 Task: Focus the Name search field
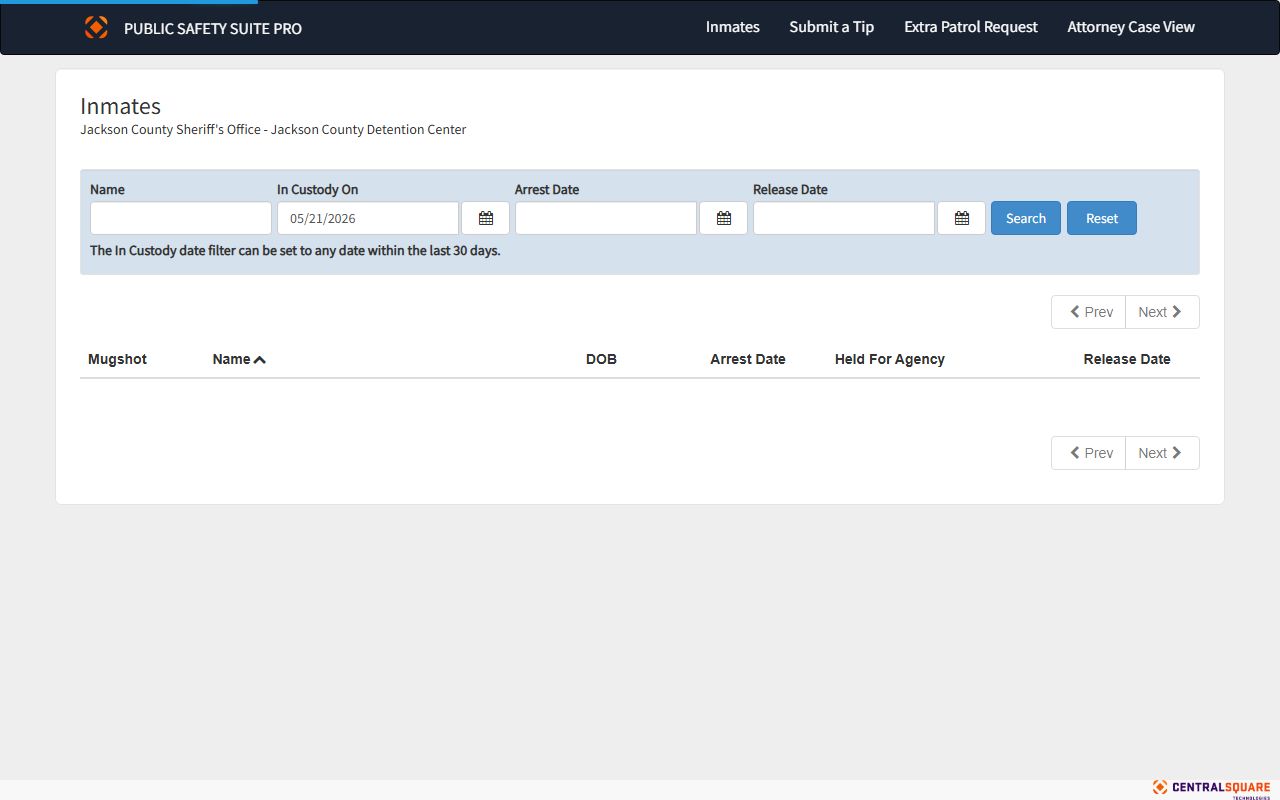coord(181,218)
